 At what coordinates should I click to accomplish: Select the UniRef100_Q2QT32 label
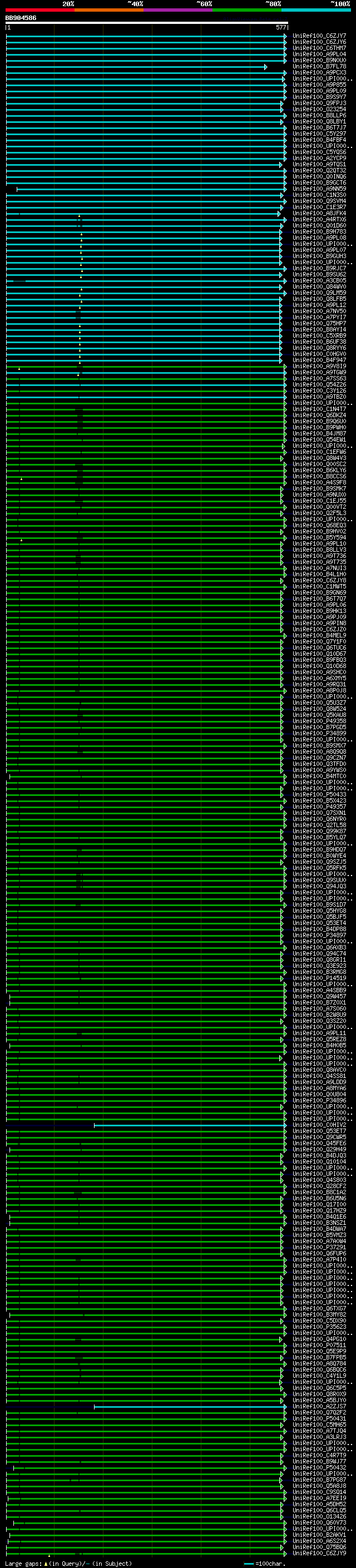pyautogui.click(x=319, y=170)
